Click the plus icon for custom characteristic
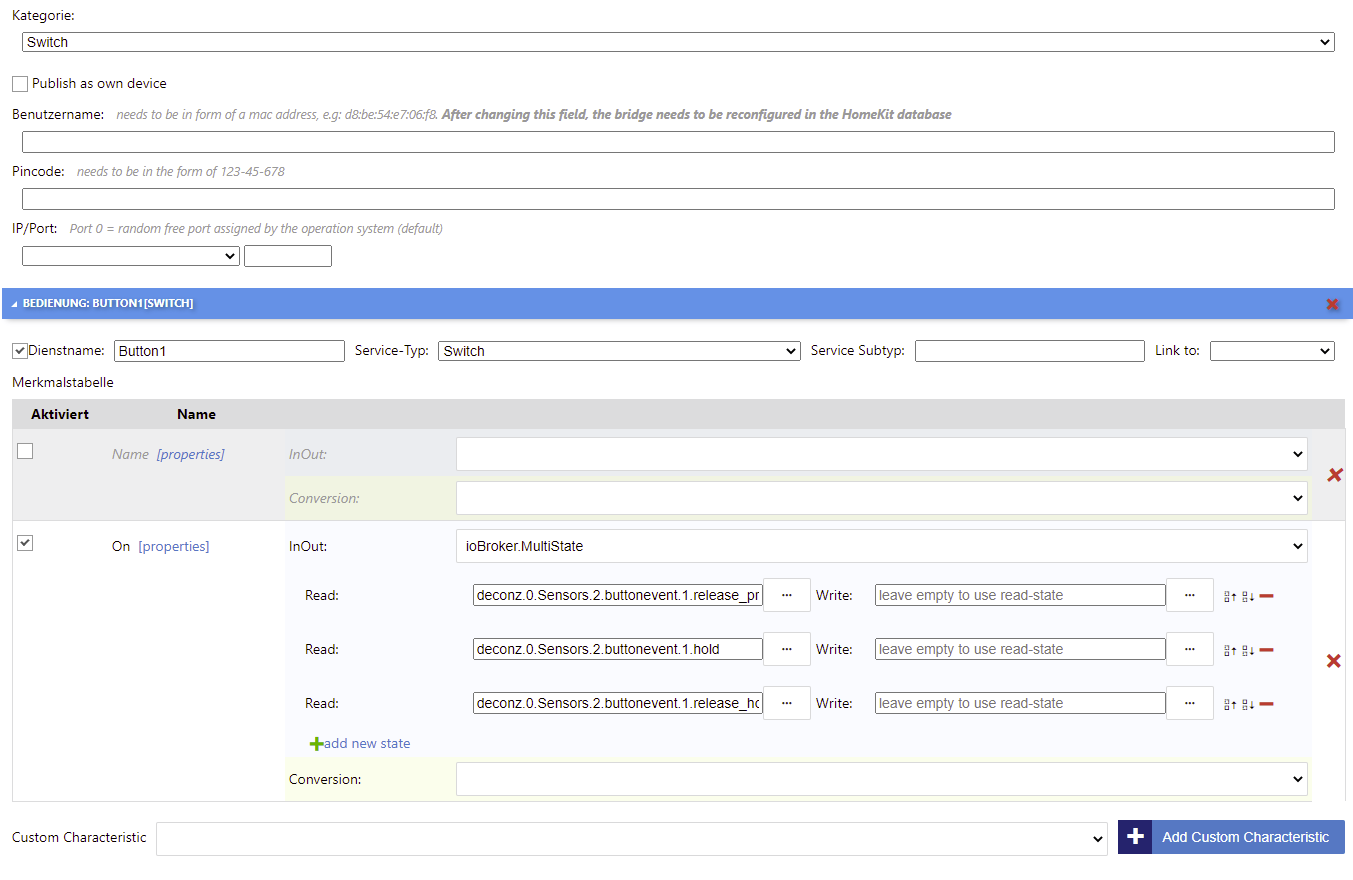The image size is (1353, 880). click(x=1135, y=837)
